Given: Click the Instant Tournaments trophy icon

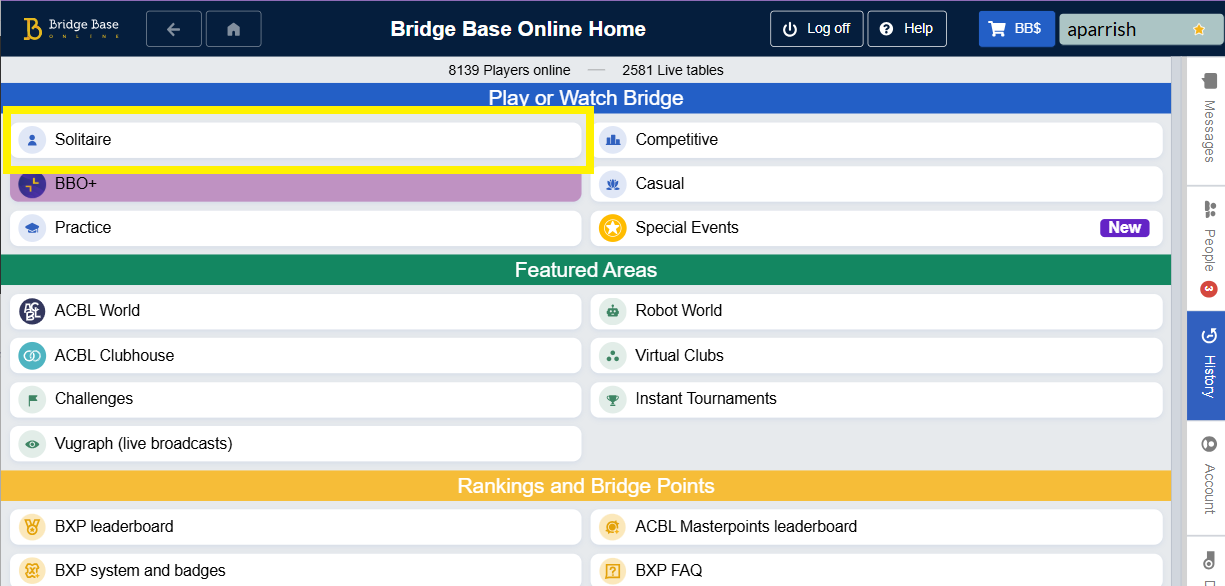Looking at the screenshot, I should [612, 399].
